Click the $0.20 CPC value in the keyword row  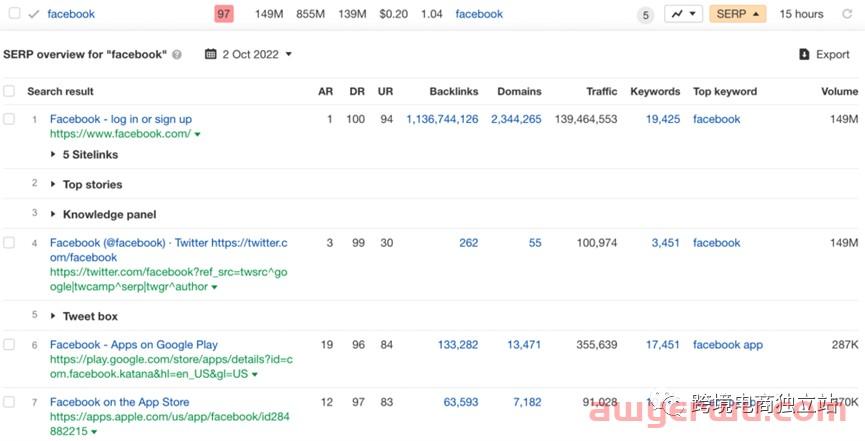[393, 14]
